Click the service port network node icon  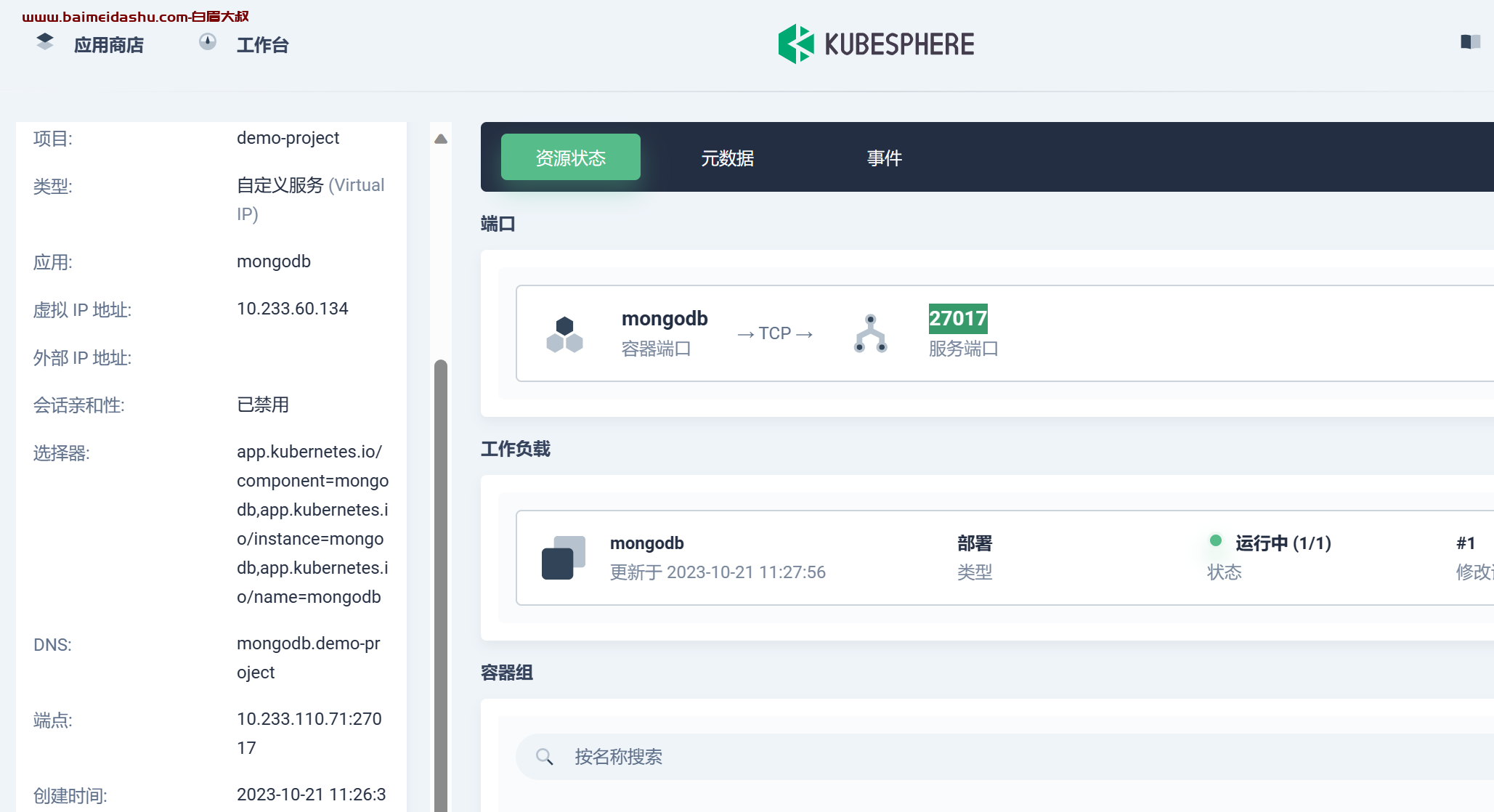[x=870, y=333]
